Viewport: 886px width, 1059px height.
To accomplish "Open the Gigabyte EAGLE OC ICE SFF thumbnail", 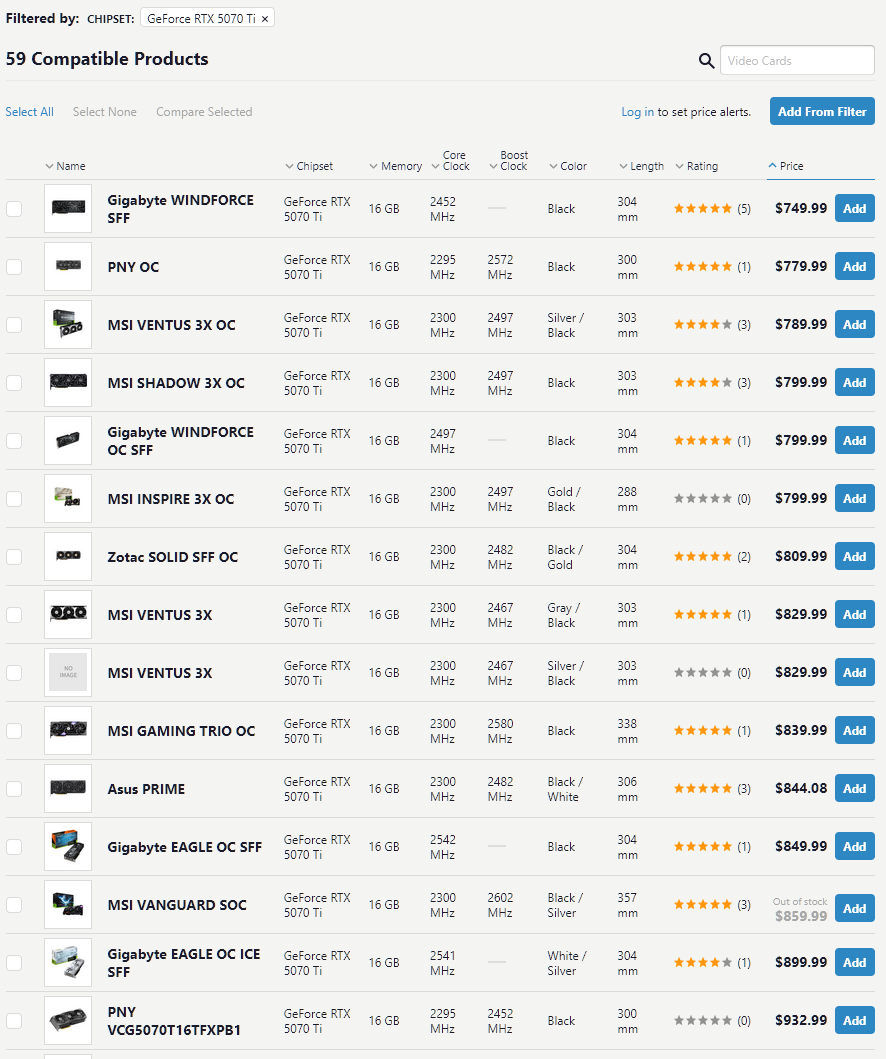I will click(68, 963).
